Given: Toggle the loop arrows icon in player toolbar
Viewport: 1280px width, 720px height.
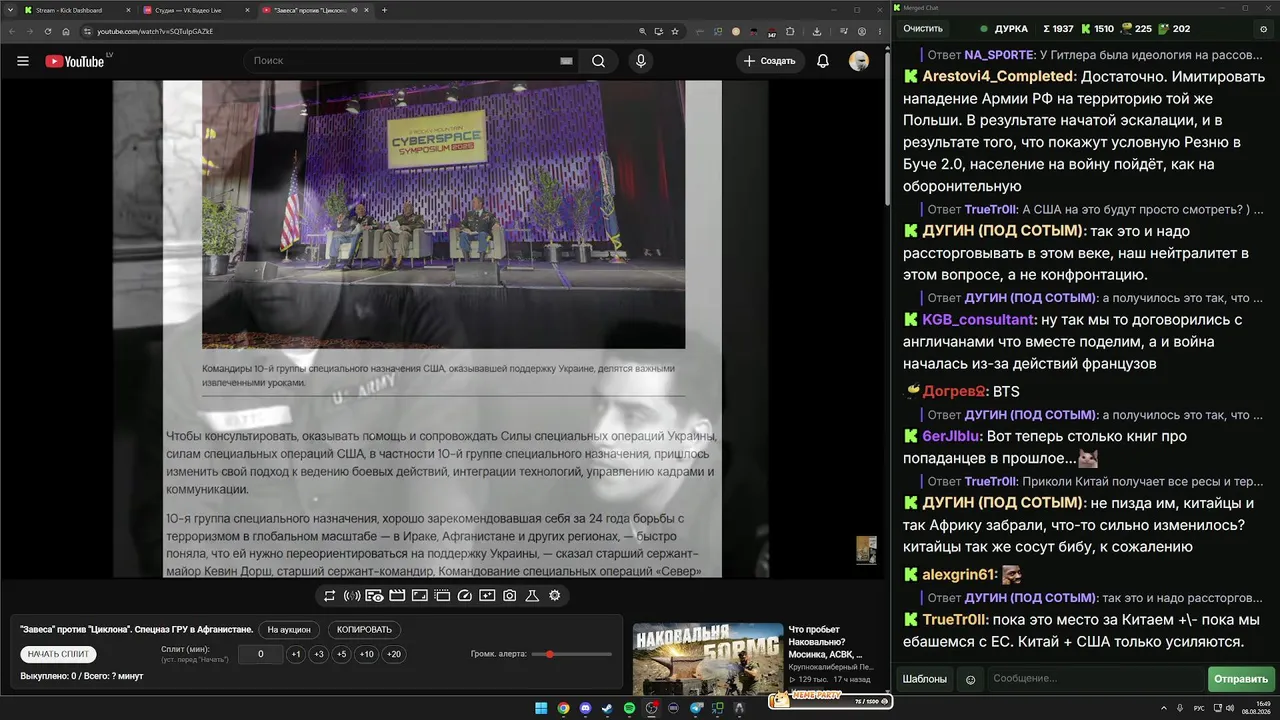Looking at the screenshot, I should tap(330, 596).
